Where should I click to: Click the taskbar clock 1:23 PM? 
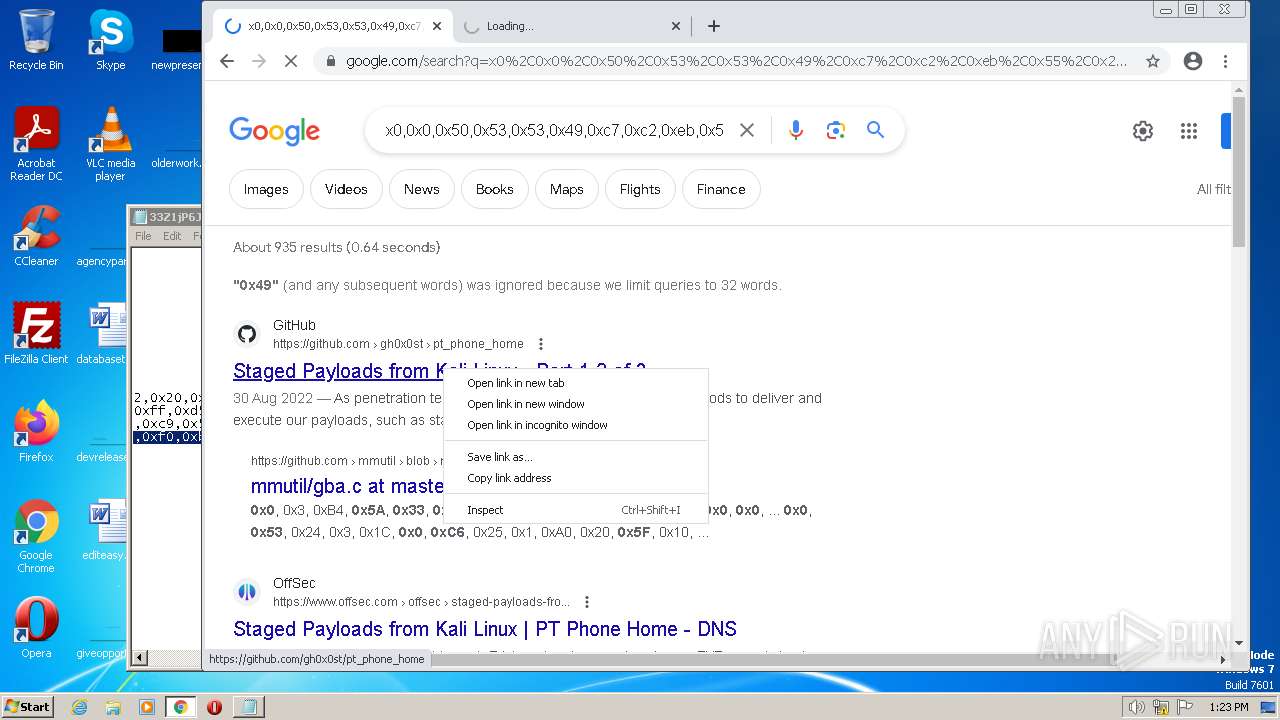click(1228, 707)
